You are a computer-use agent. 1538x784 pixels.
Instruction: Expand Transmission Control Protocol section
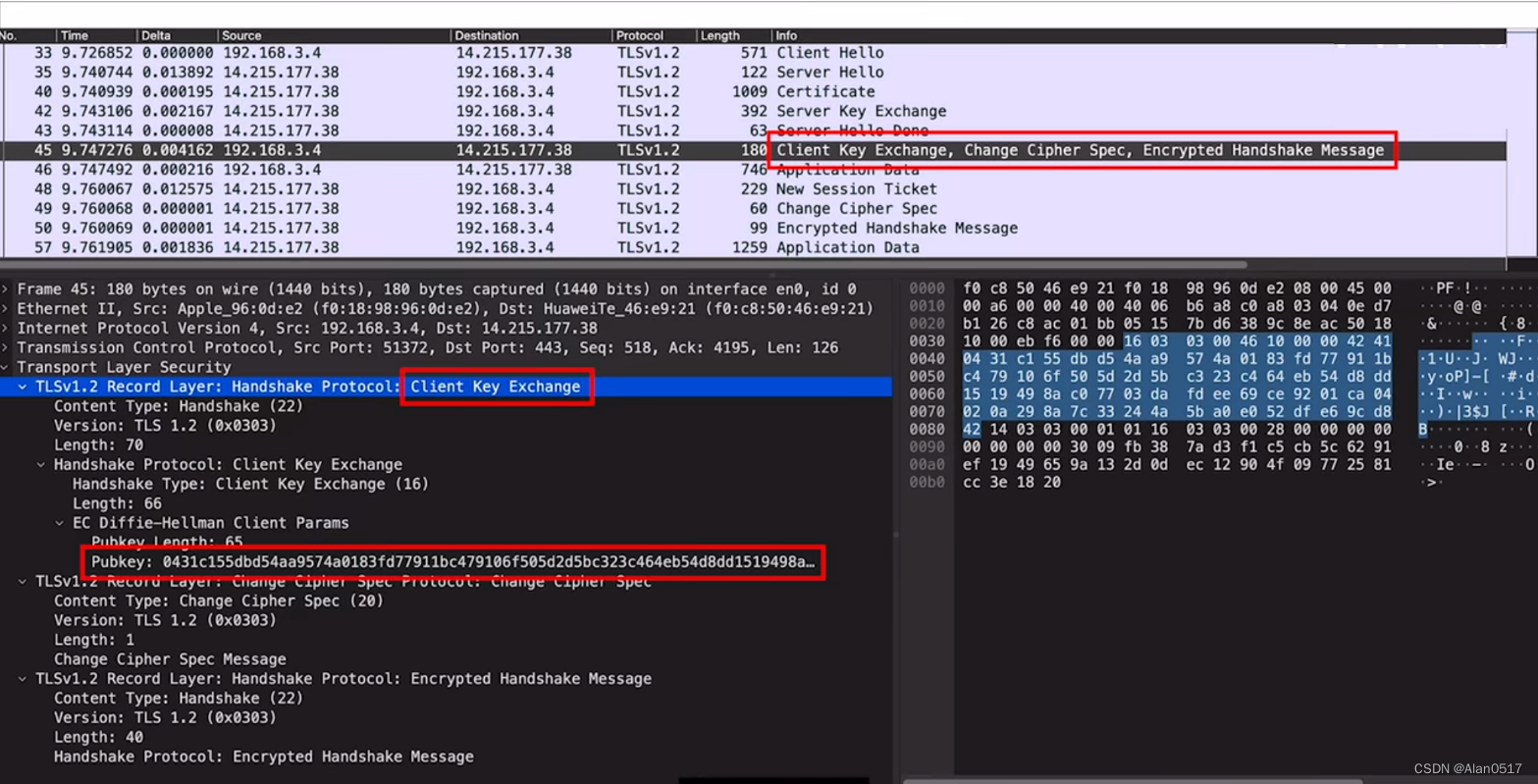coord(6,347)
